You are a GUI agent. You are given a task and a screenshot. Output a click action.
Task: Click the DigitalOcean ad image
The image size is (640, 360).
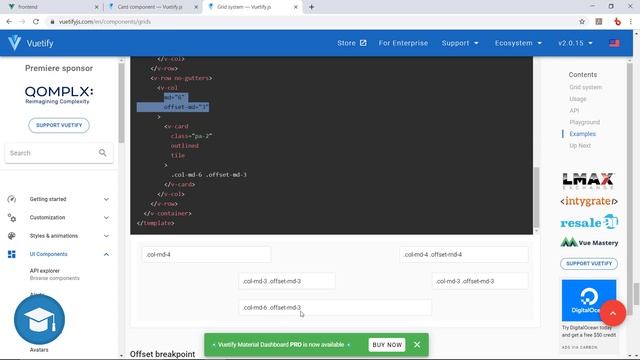(x=589, y=300)
